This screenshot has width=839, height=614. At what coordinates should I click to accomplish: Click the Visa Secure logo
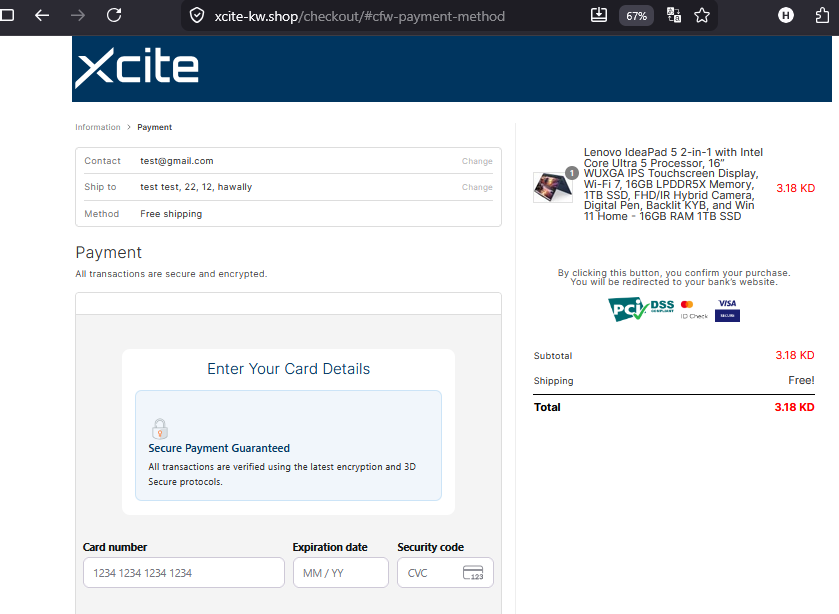point(727,310)
